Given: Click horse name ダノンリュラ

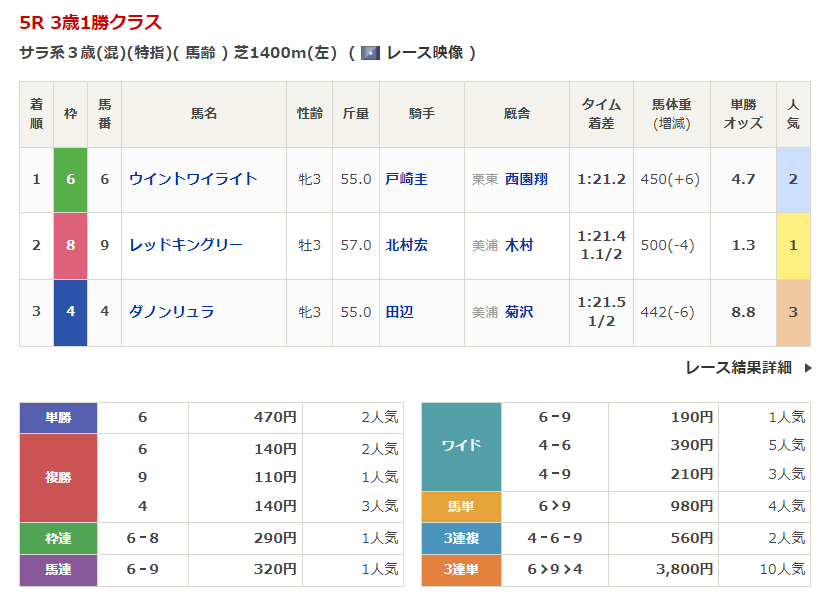Looking at the screenshot, I should tap(172, 312).
